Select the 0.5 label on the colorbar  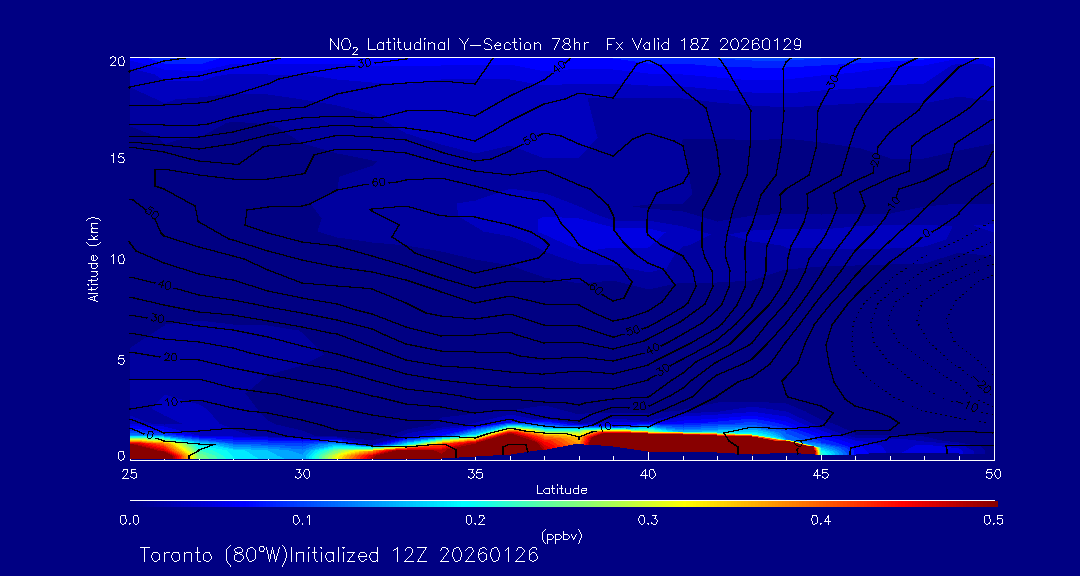[x=994, y=520]
